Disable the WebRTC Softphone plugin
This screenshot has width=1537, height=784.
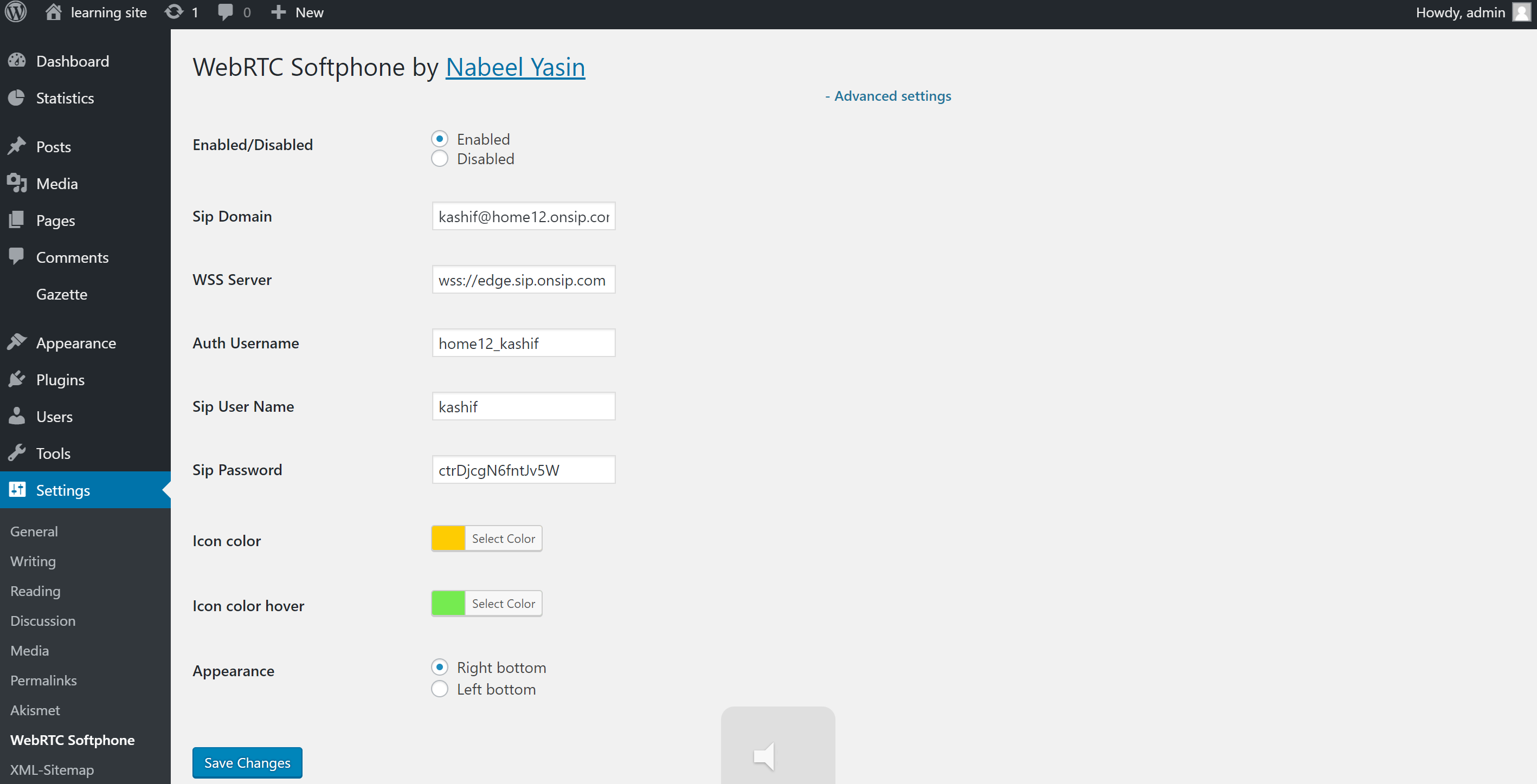pos(440,159)
